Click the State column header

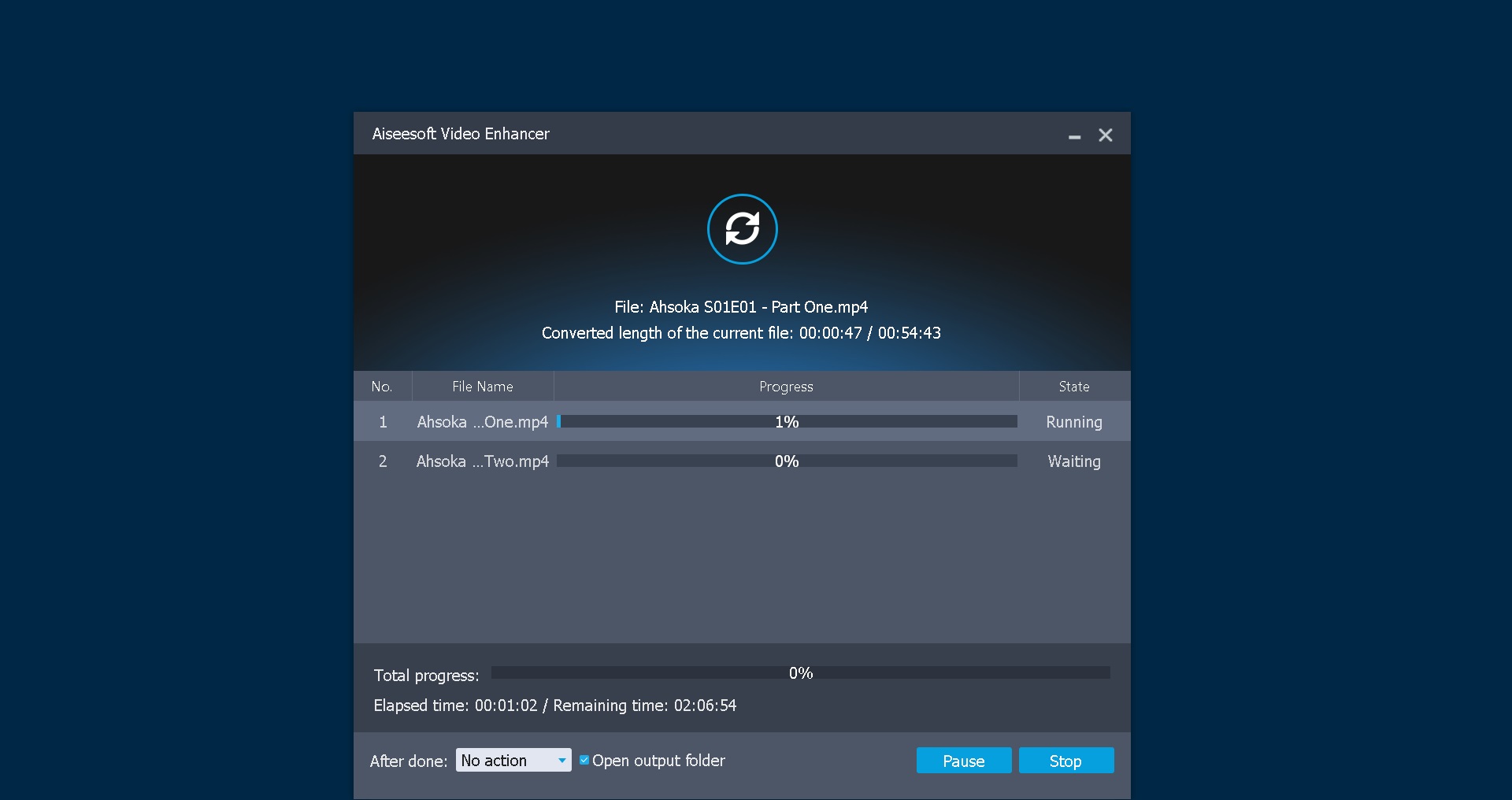(x=1074, y=387)
